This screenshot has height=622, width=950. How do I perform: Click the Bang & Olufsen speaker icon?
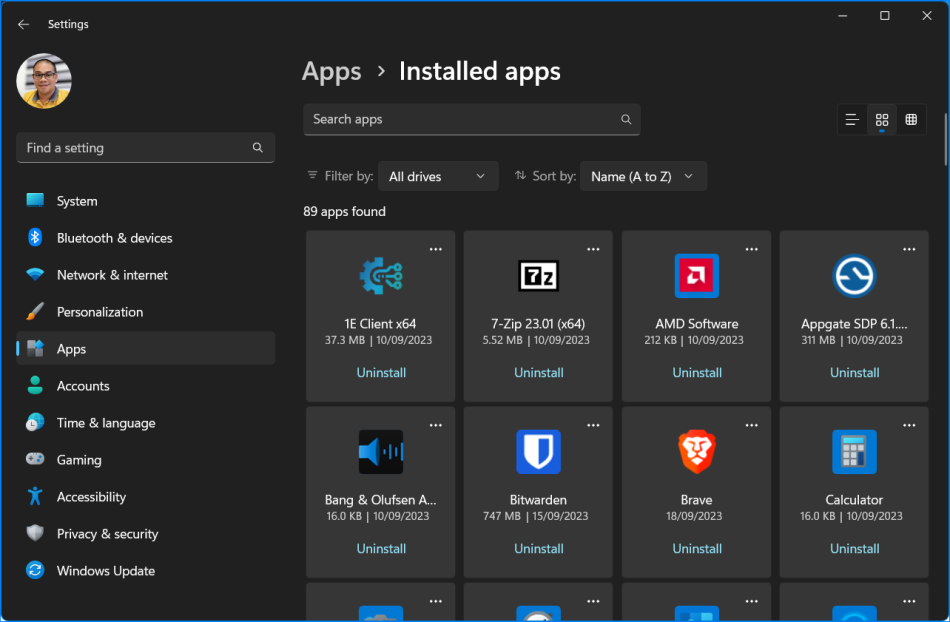pos(380,451)
